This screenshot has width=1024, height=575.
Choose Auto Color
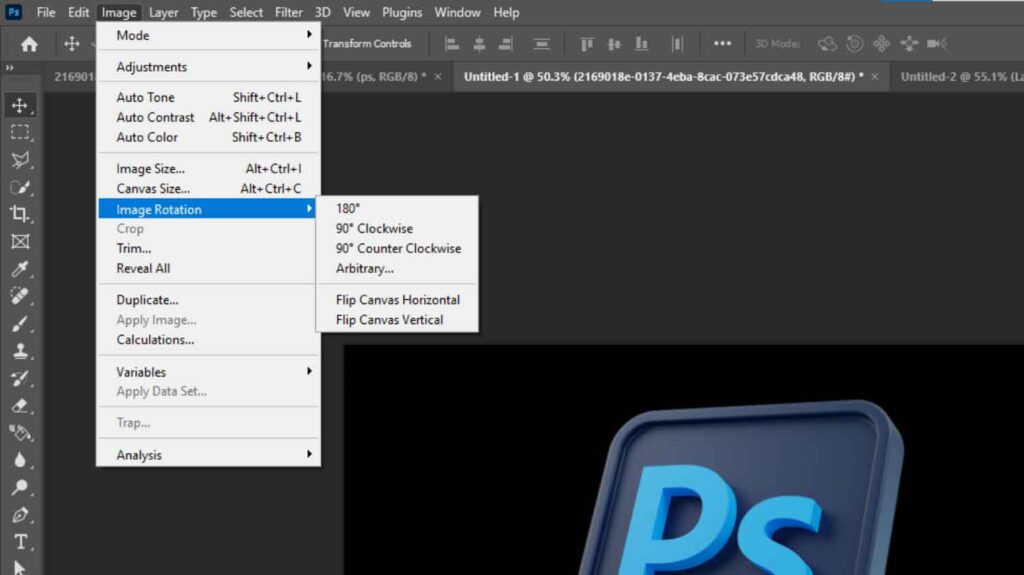[x=208, y=137]
